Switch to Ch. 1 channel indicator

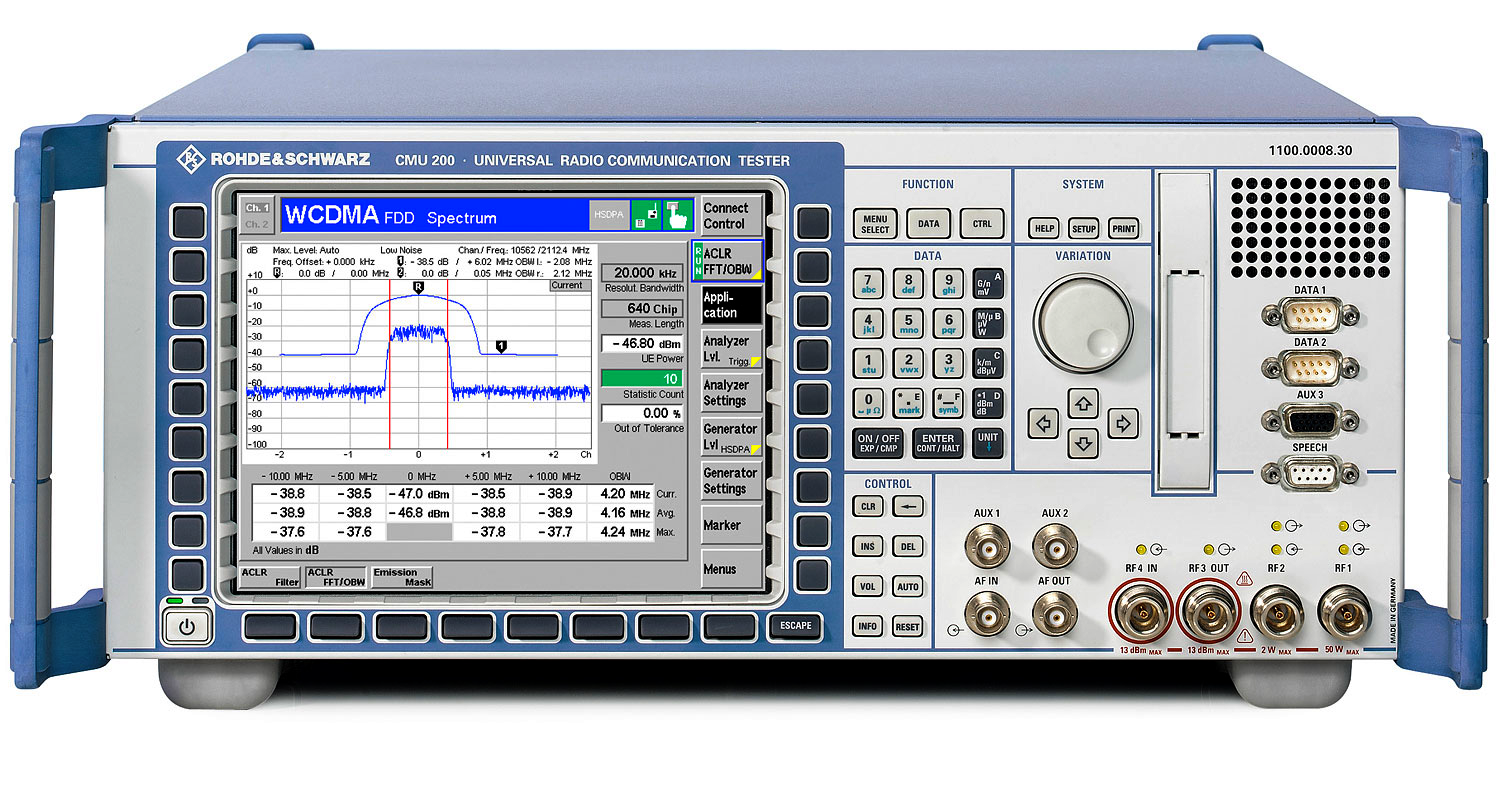(x=257, y=207)
